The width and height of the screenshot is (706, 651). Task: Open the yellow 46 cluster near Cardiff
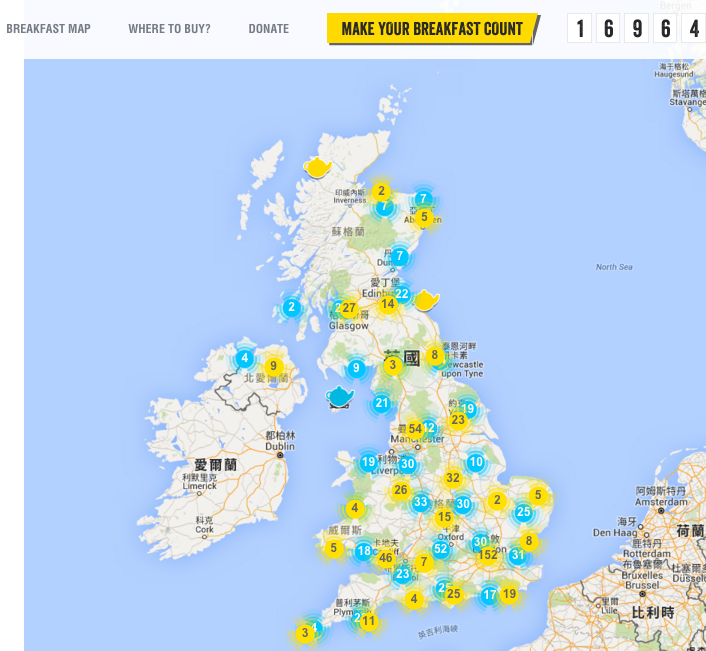point(385,558)
